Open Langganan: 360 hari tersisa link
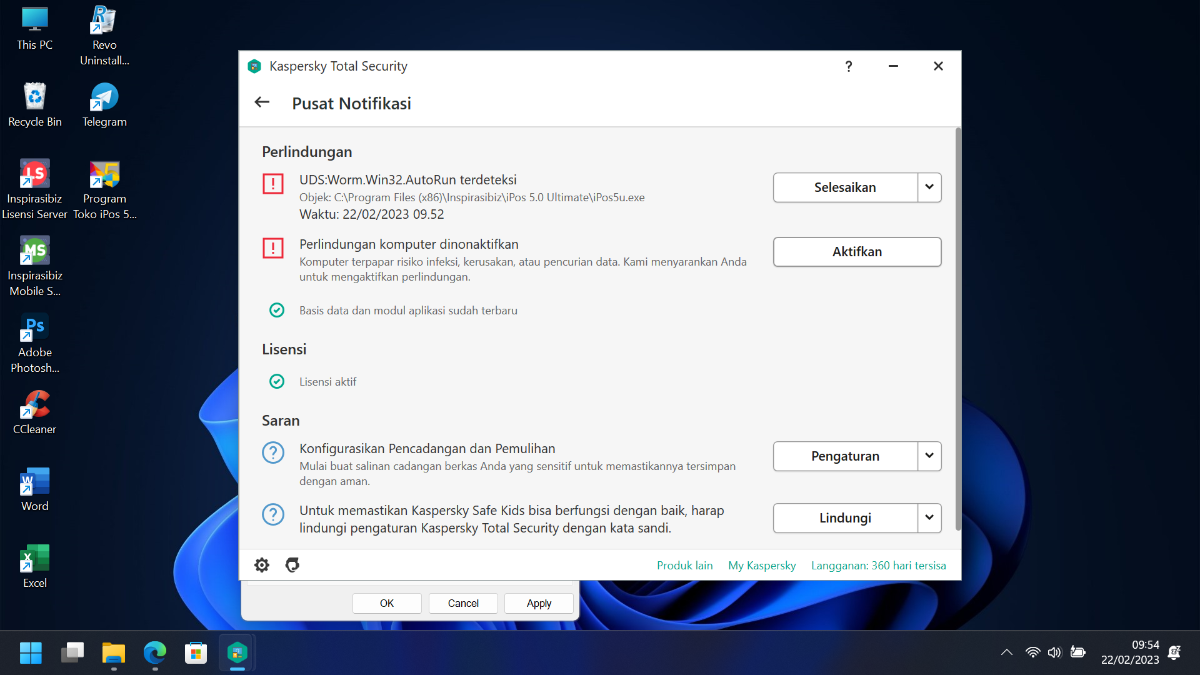Viewport: 1200px width, 675px height. 879,566
